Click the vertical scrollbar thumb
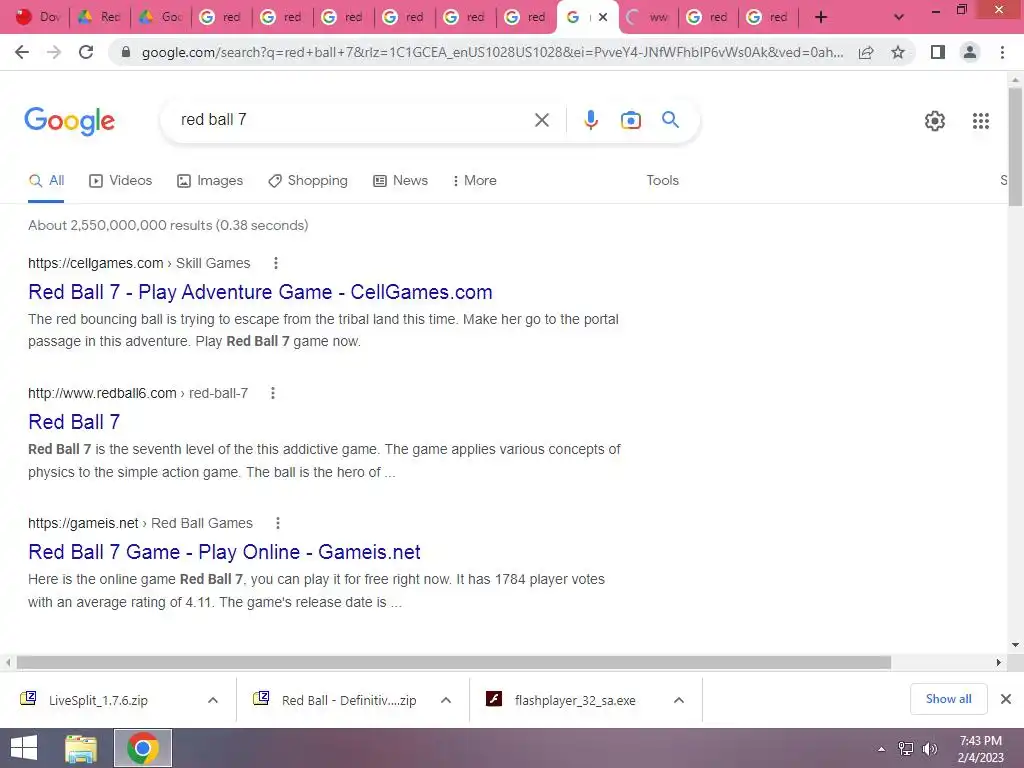Viewport: 1024px width, 768px height. [1015, 147]
